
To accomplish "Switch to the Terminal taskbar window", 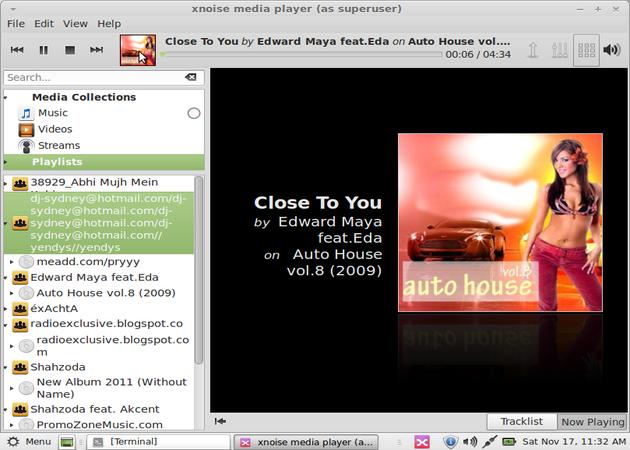I will (158, 442).
